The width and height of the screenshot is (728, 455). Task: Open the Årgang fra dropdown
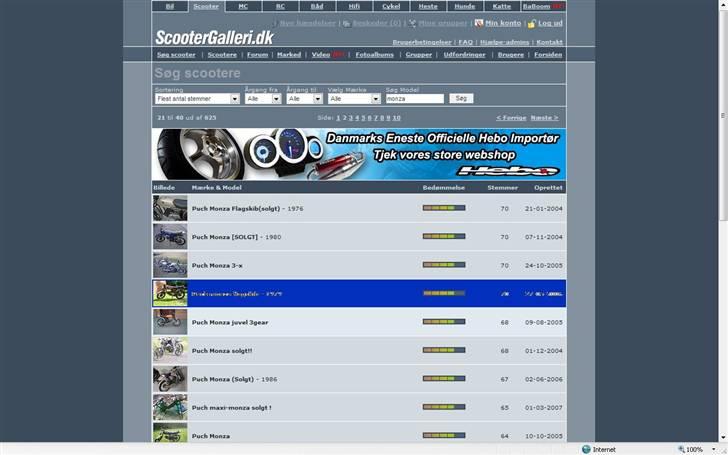(x=276, y=99)
